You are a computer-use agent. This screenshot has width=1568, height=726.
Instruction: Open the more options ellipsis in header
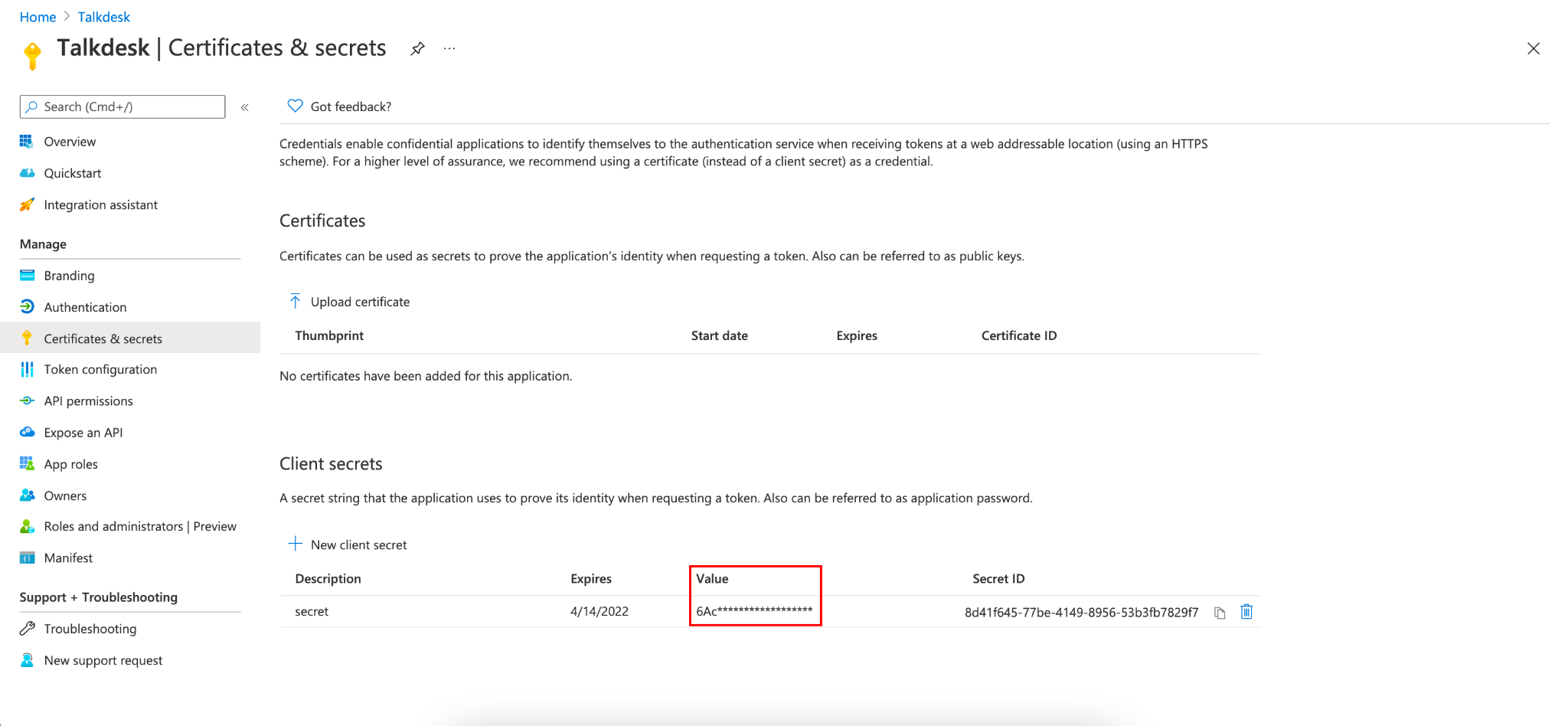[x=449, y=49]
